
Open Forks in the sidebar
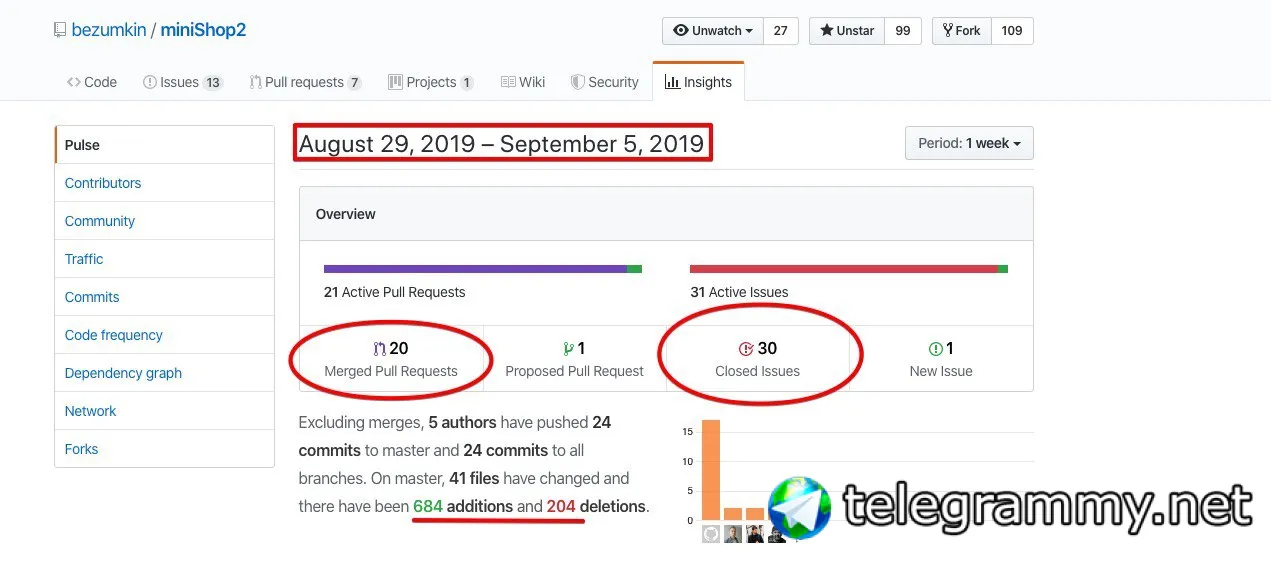(165, 449)
